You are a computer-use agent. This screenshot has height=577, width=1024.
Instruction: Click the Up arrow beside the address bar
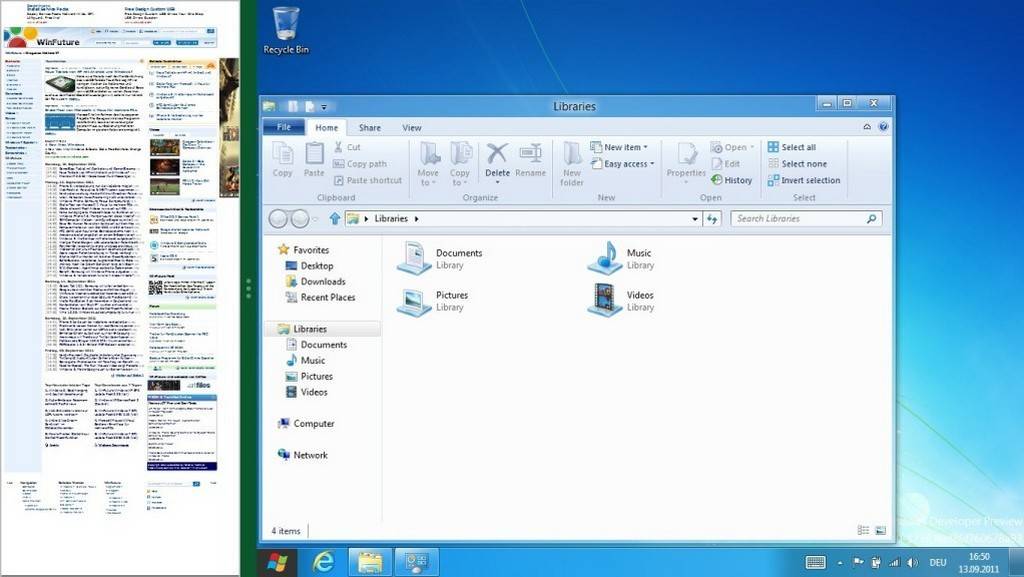point(335,219)
